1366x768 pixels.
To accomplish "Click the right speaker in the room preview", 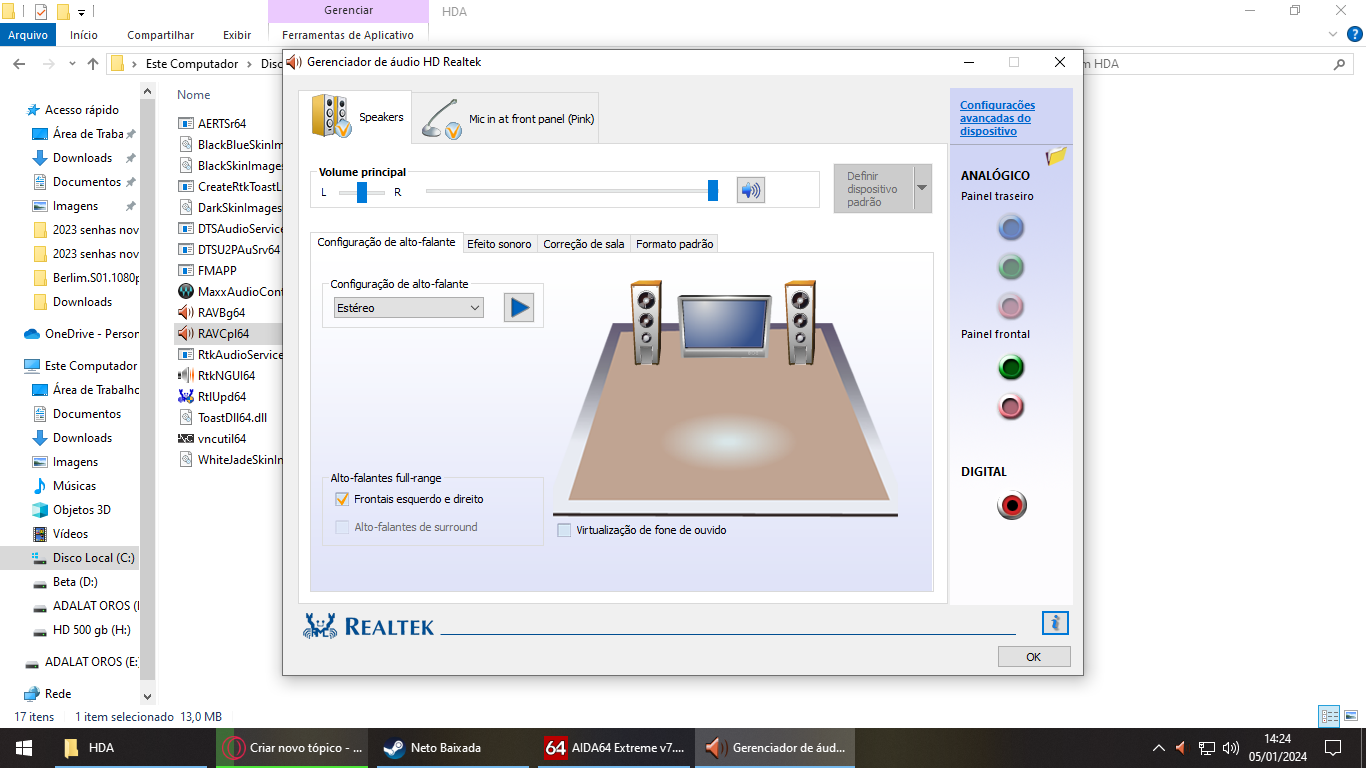I will click(801, 323).
